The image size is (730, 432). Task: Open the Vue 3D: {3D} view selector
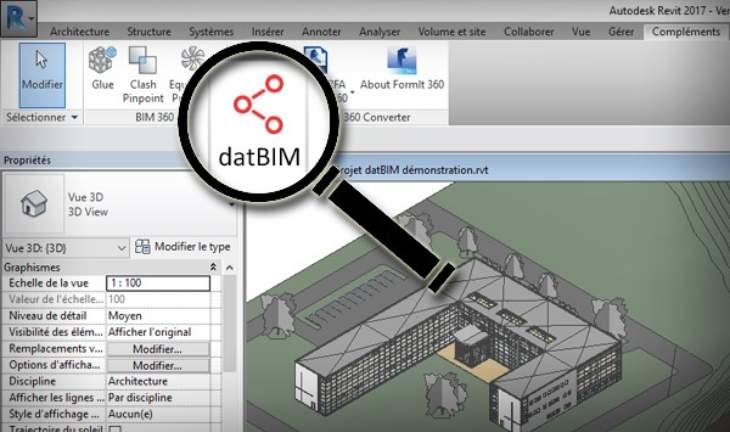[x=66, y=248]
